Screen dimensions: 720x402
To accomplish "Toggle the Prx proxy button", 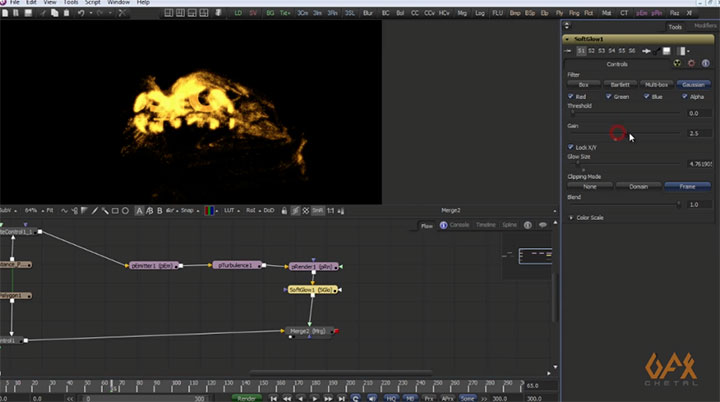I will 428,398.
